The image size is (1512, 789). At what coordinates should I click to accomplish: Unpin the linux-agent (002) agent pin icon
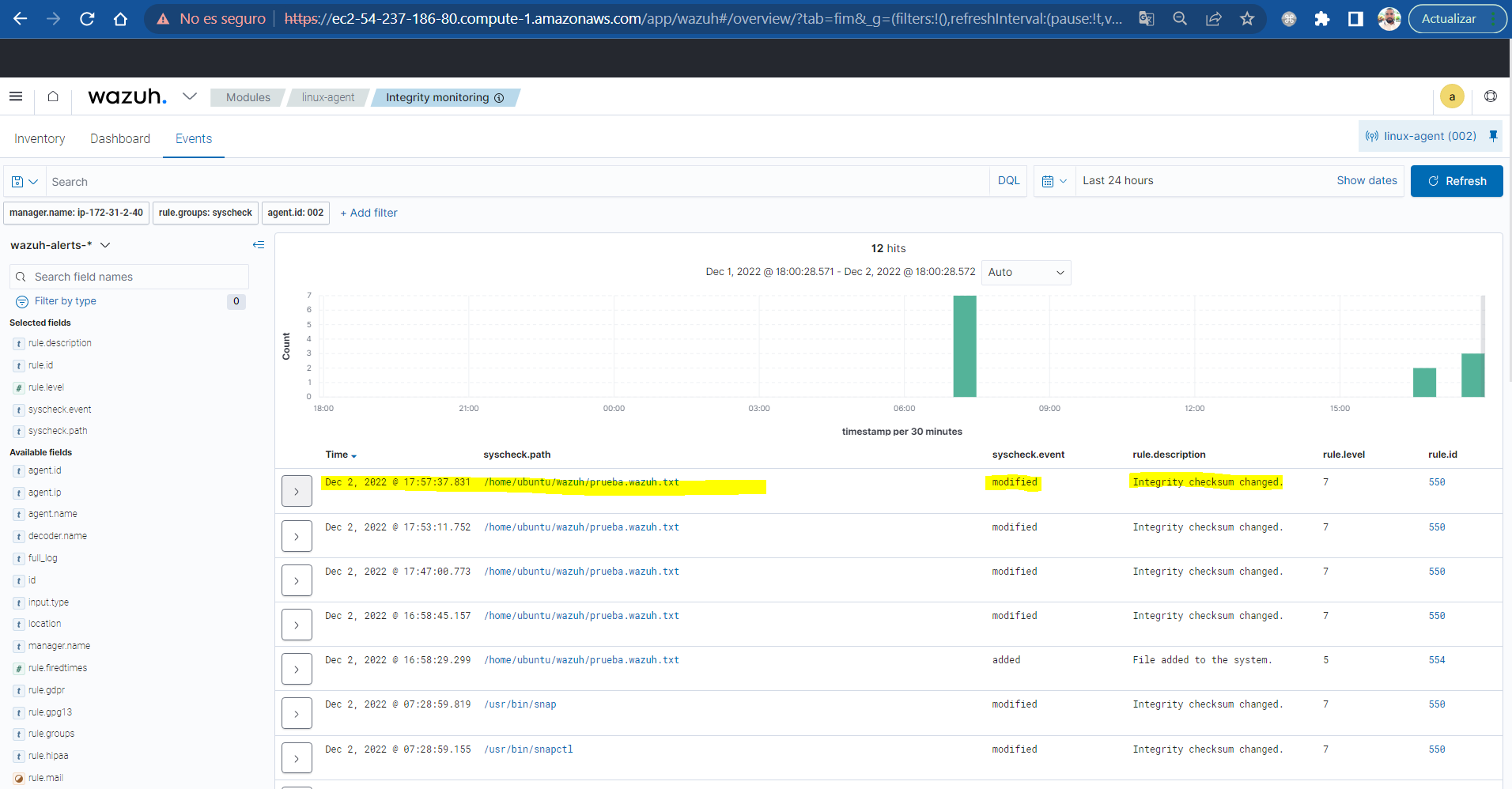click(1494, 135)
